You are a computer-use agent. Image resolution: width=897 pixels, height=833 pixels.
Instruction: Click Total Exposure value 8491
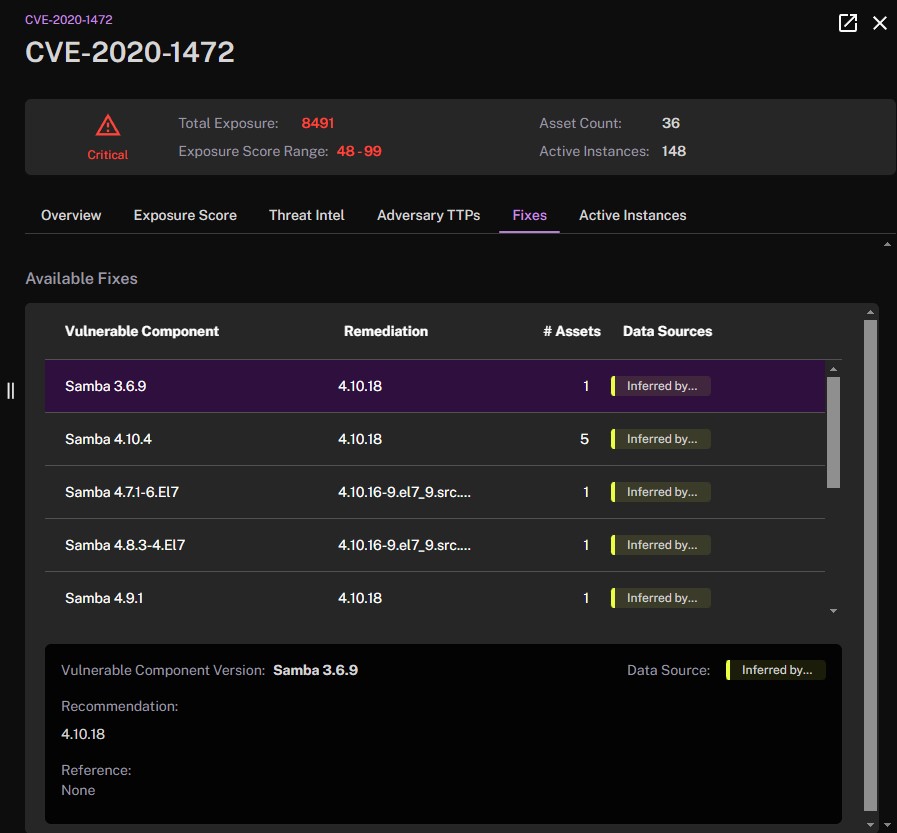point(317,123)
